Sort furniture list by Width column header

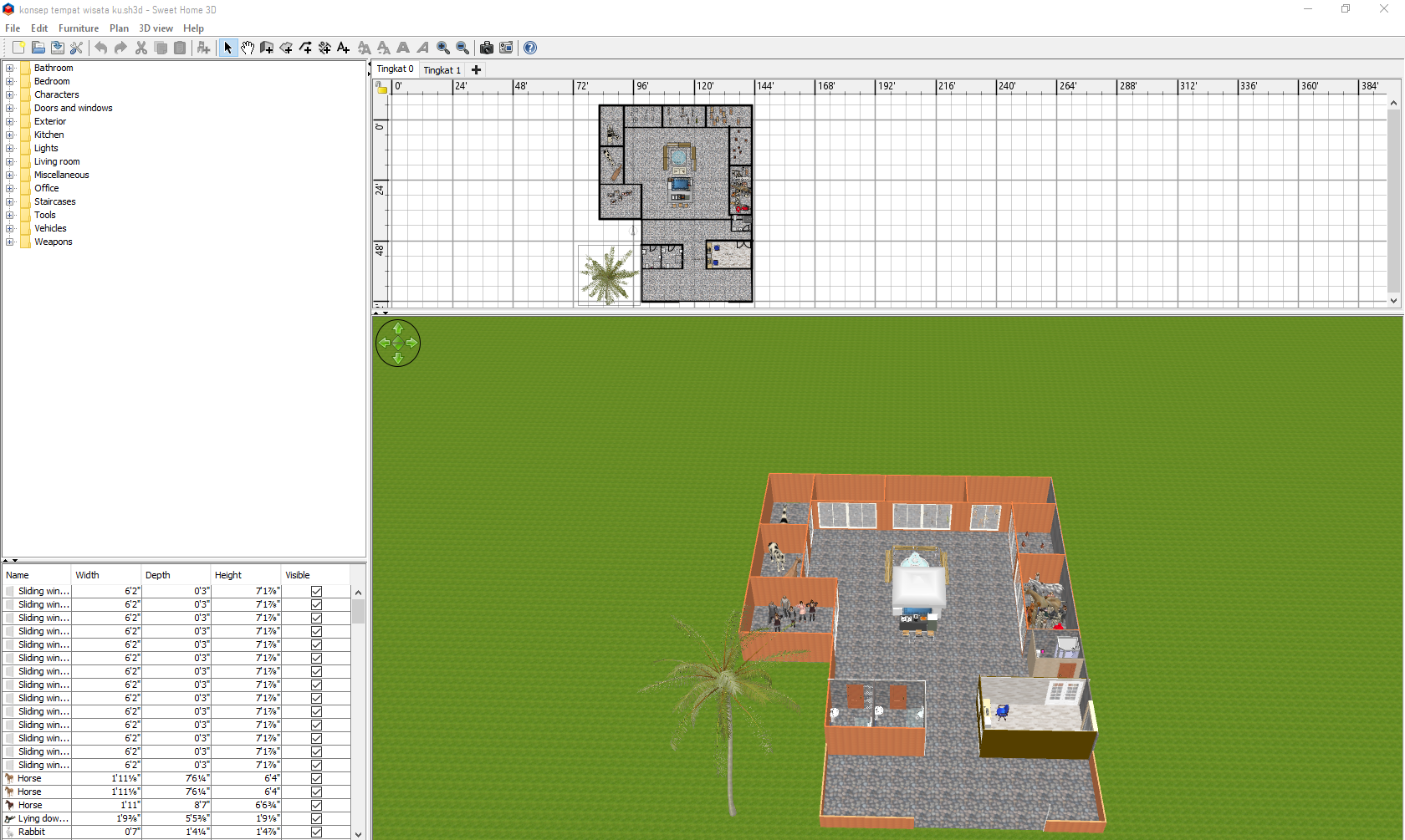pyautogui.click(x=88, y=575)
